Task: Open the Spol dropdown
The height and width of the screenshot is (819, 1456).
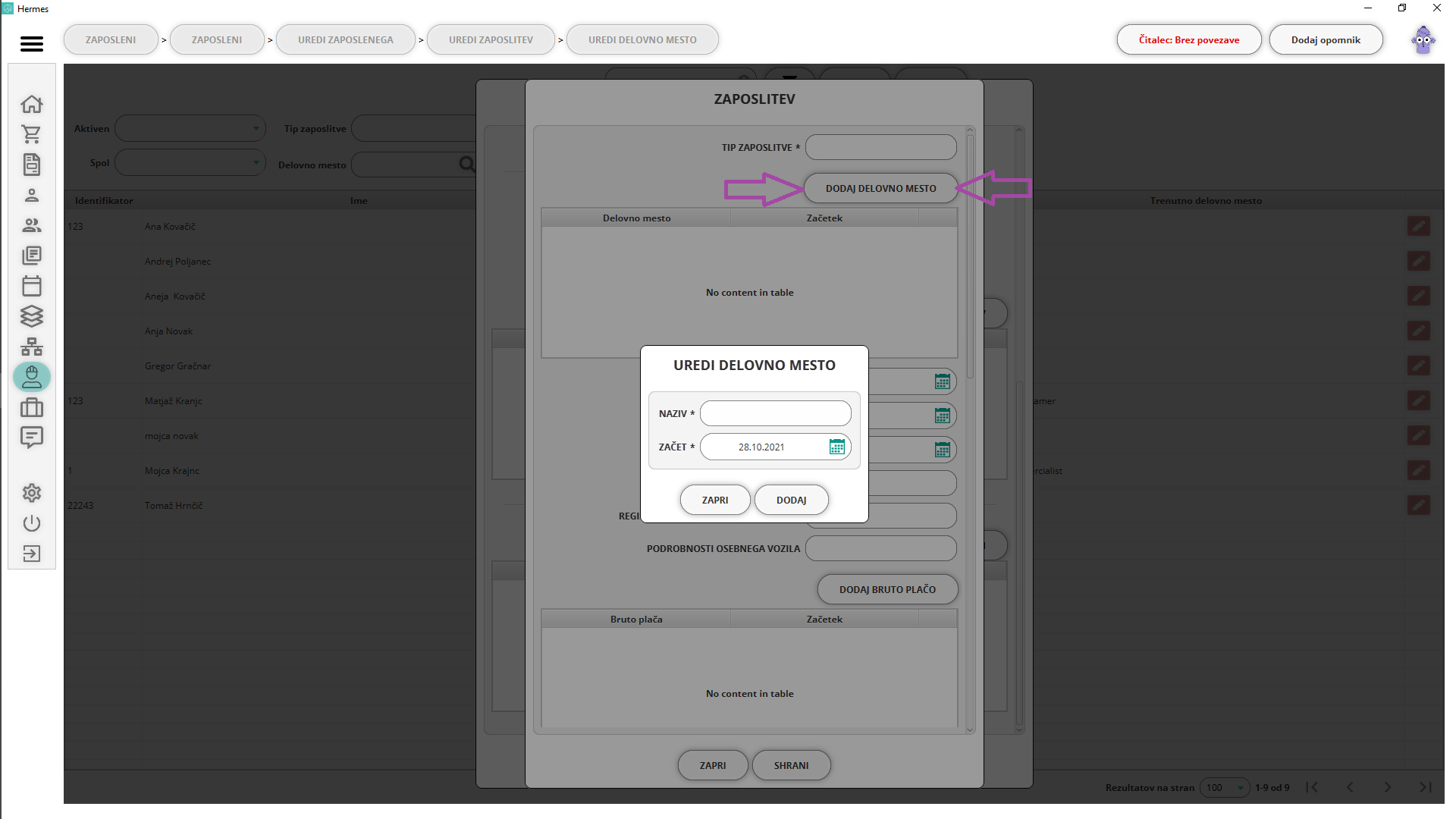Action: (190, 162)
